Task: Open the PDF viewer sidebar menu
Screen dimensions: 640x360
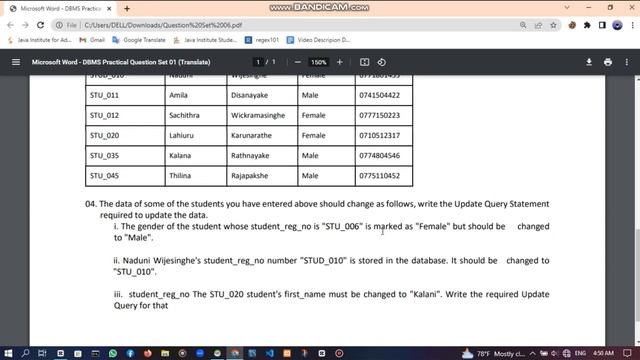Action: click(16, 62)
